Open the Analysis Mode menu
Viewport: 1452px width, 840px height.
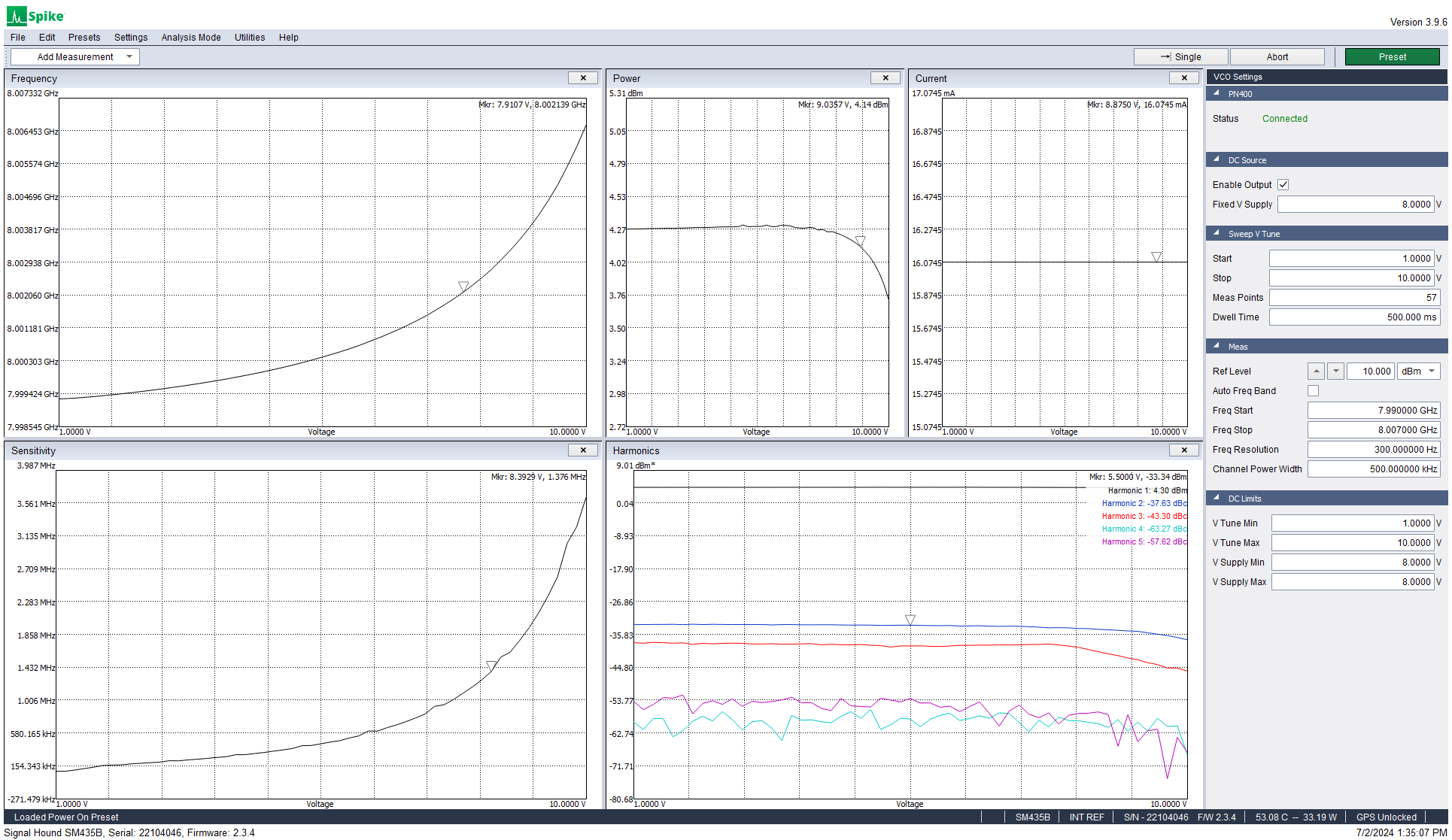pos(191,38)
